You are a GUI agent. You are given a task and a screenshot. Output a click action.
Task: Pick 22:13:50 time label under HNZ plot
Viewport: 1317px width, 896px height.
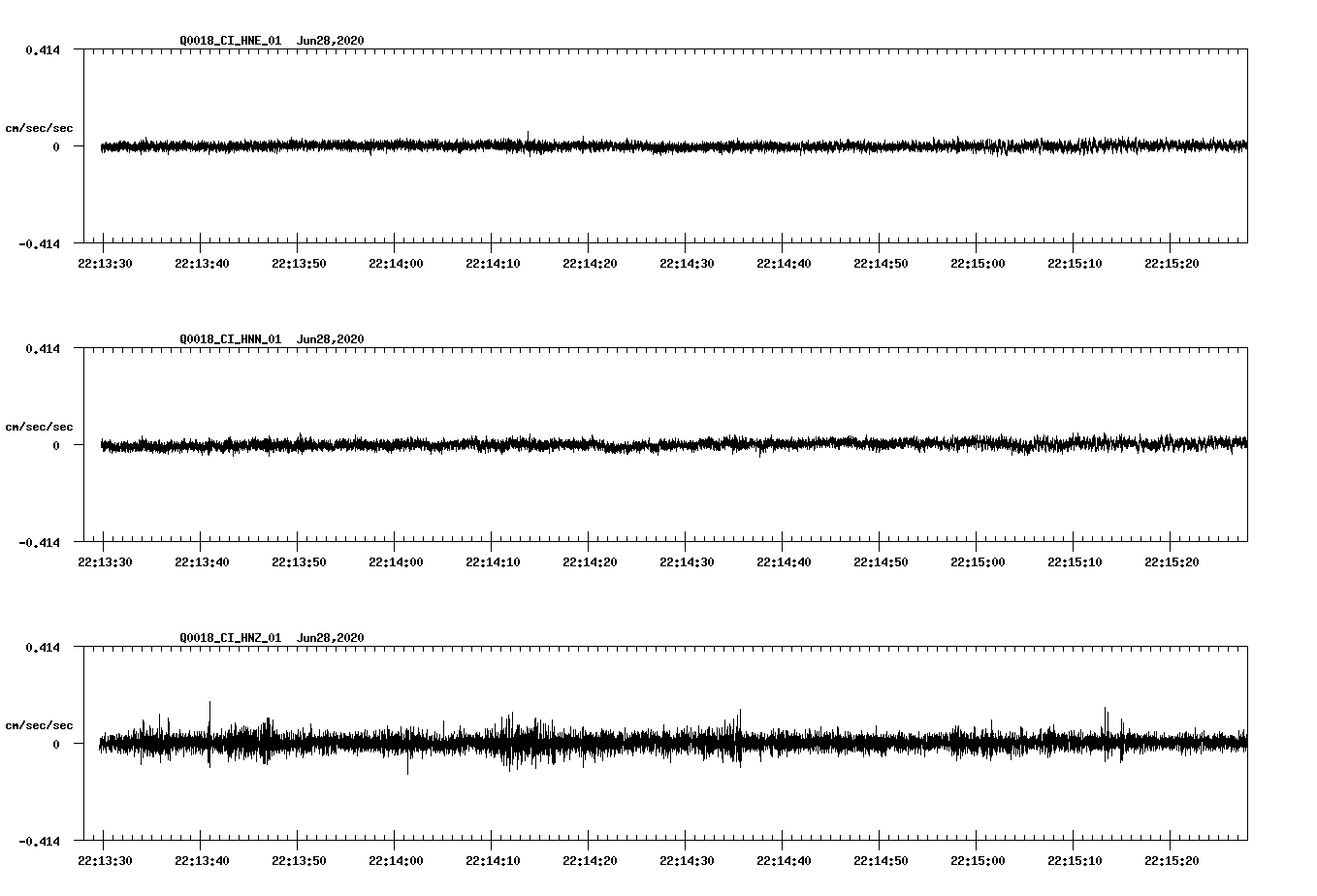299,861
